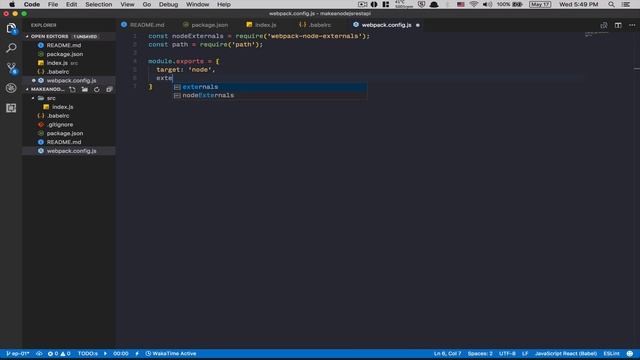Screen dimensions: 640x360
Task: Open the Explorer view in activity bar
Action: [11, 28]
